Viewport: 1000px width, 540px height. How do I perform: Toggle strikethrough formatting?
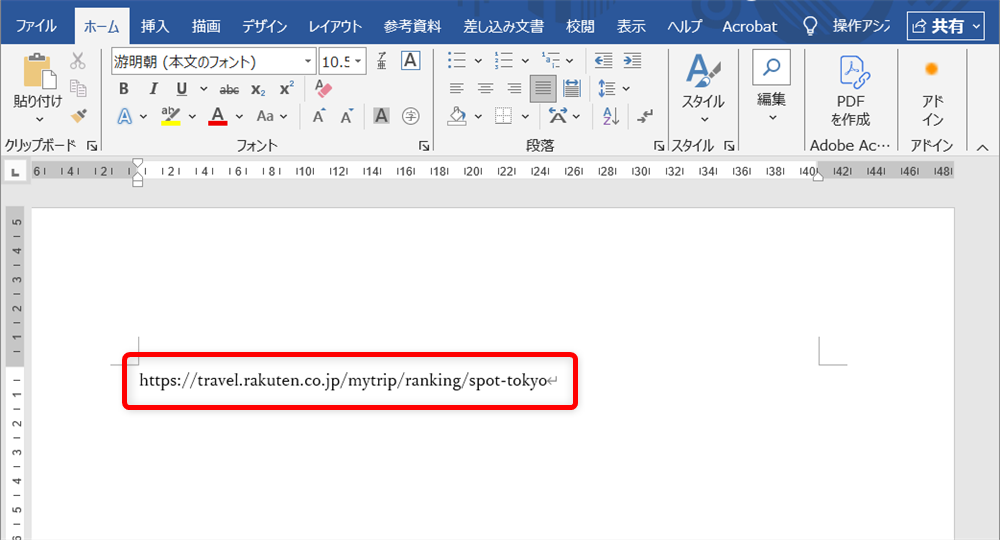(x=229, y=89)
